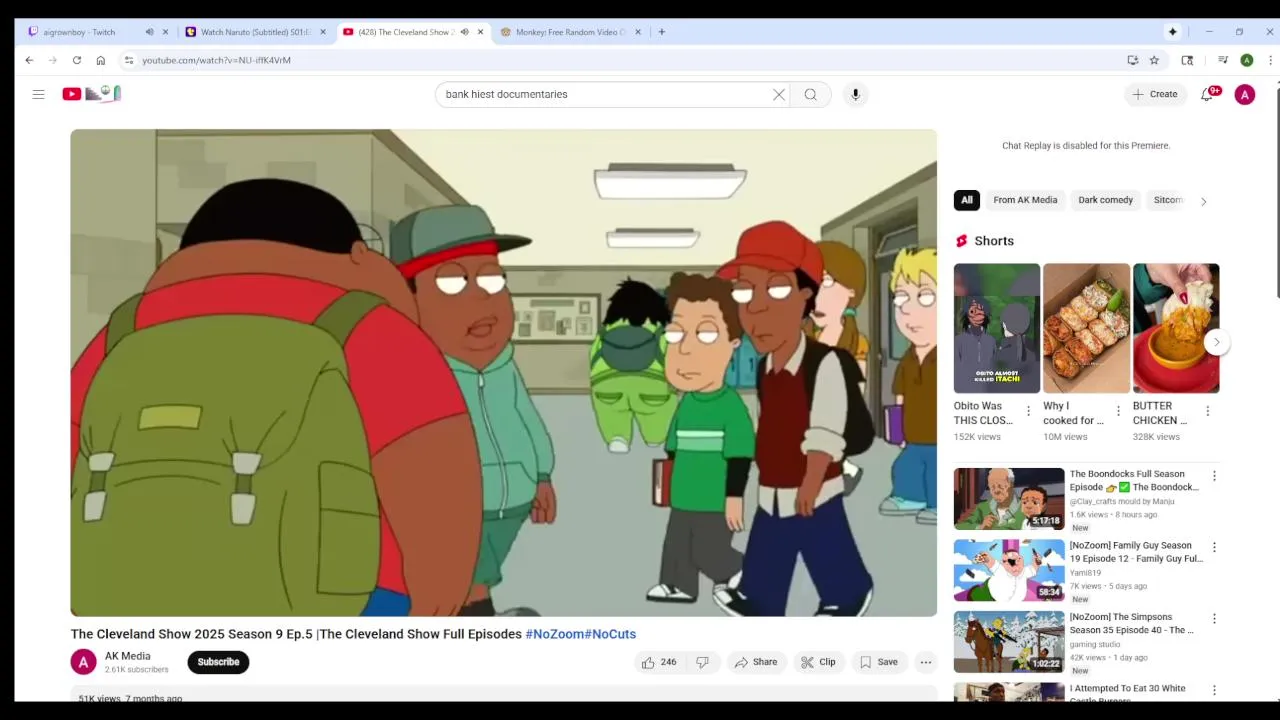1280x720 pixels.
Task: Click the #NoZoom hashtag link
Action: tap(555, 634)
